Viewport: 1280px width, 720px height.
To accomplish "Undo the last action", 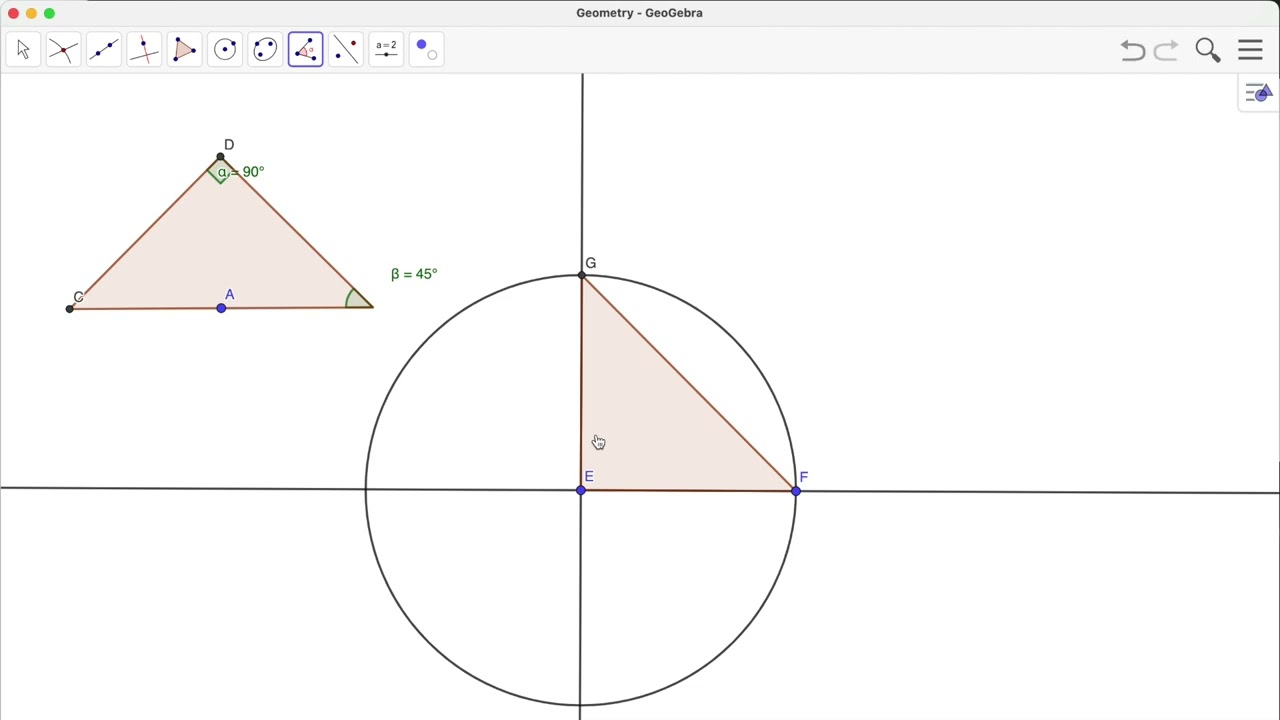I will [1132, 51].
